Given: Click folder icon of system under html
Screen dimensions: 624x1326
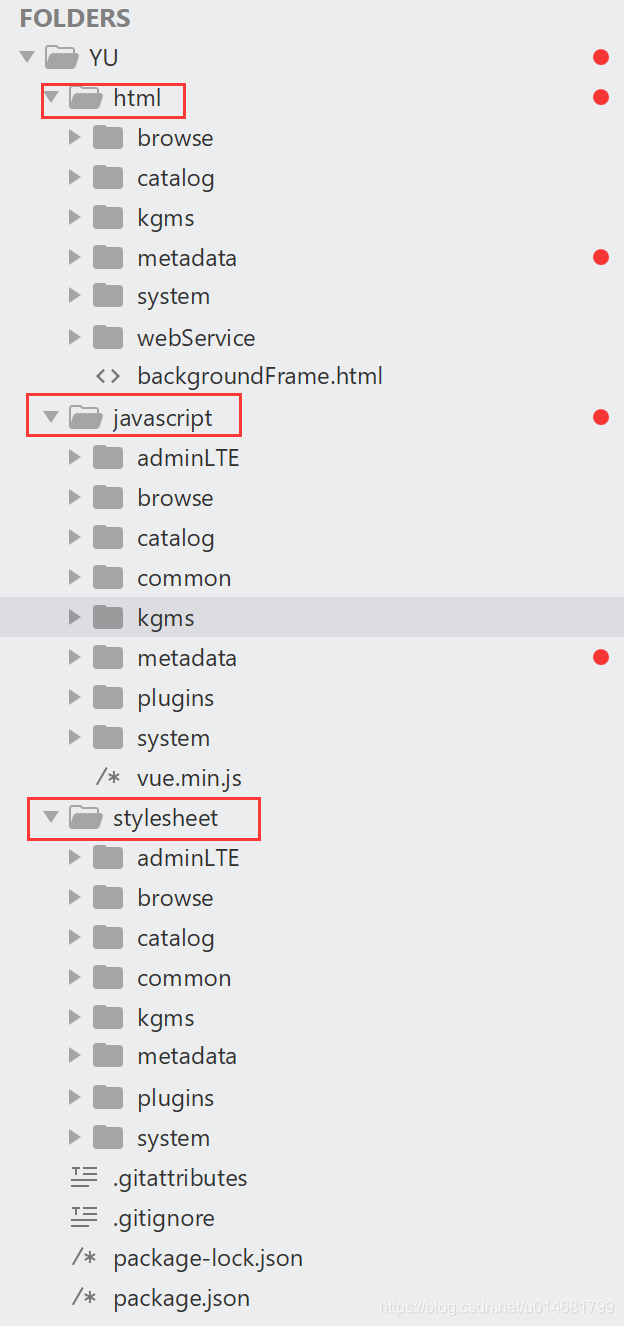Looking at the screenshot, I should click(x=108, y=296).
